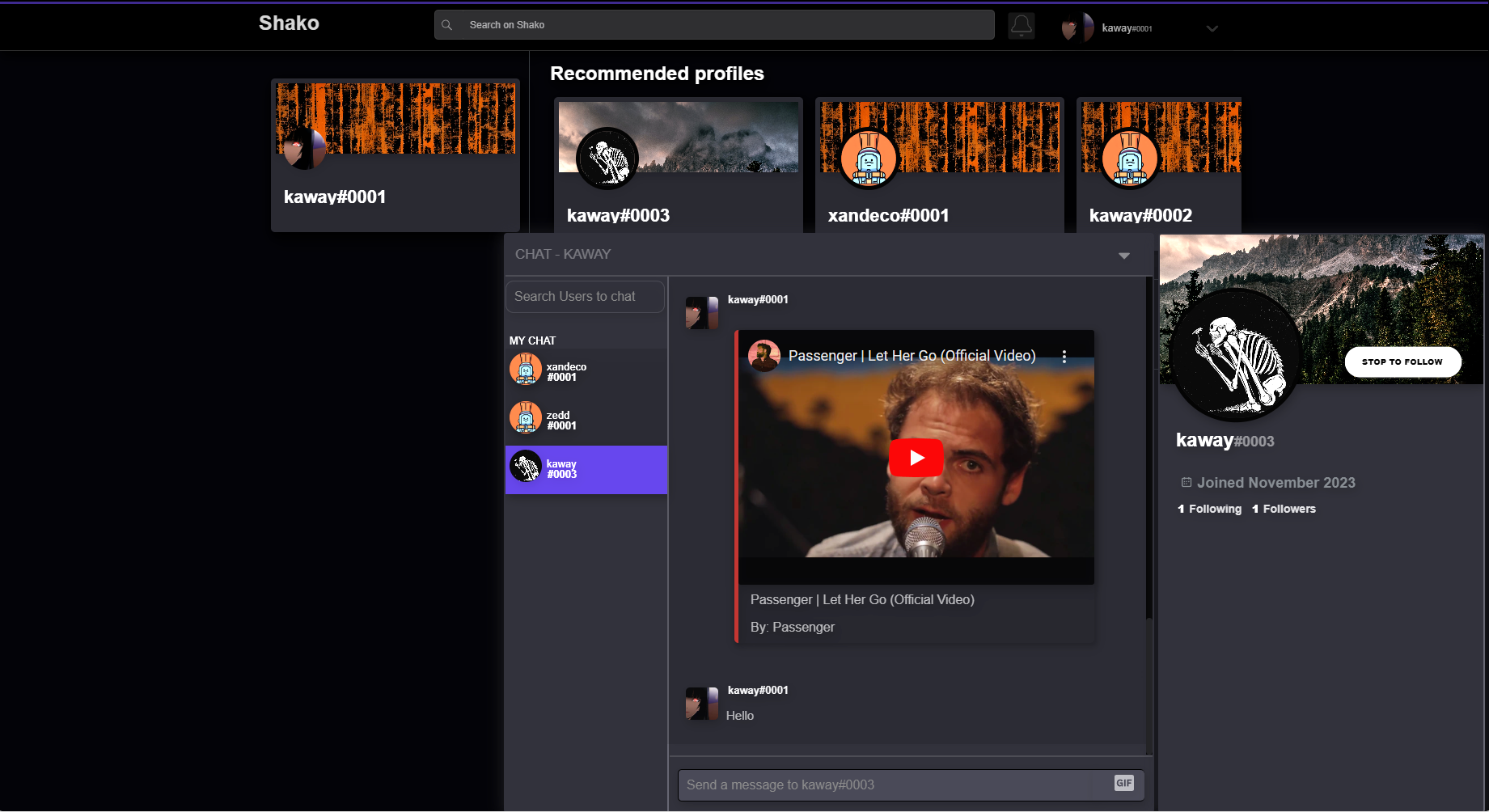Click the search magnifier icon in top bar

446,25
